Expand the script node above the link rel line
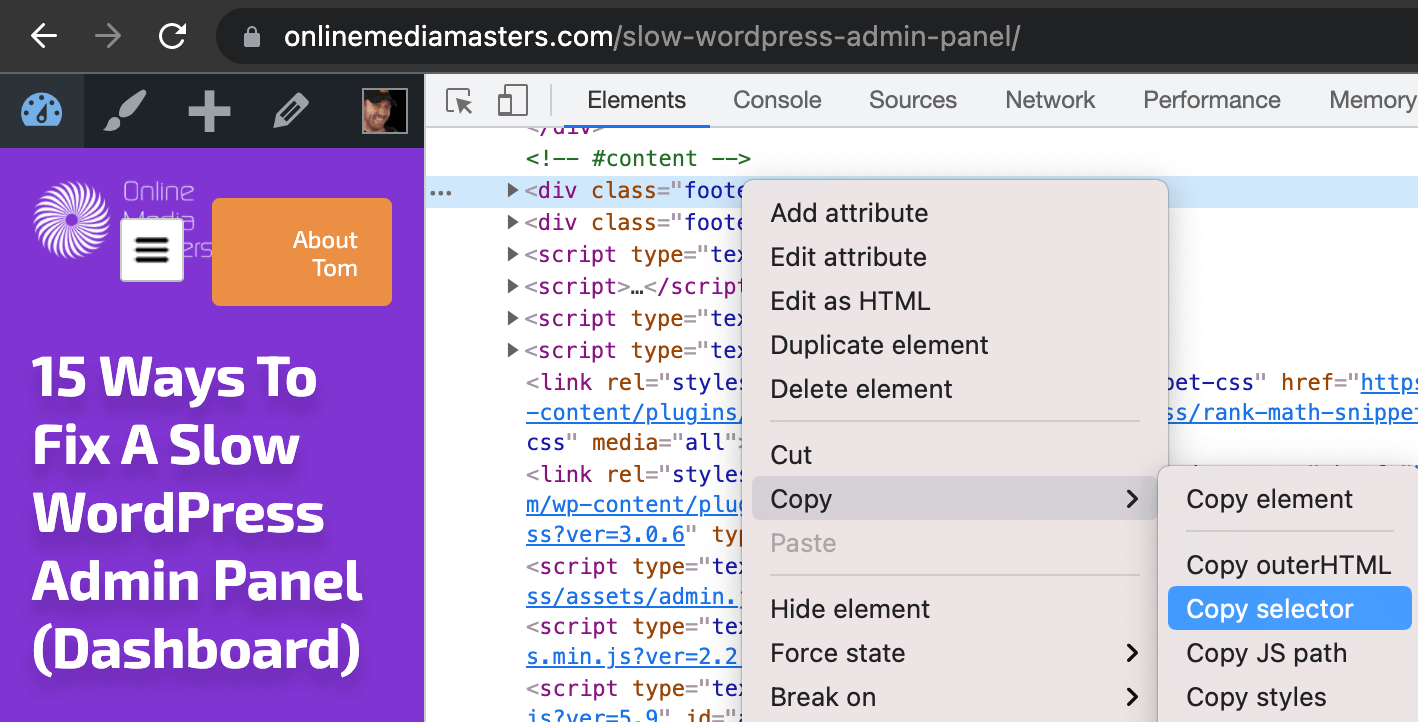The width and height of the screenshot is (1418, 722). 513,350
